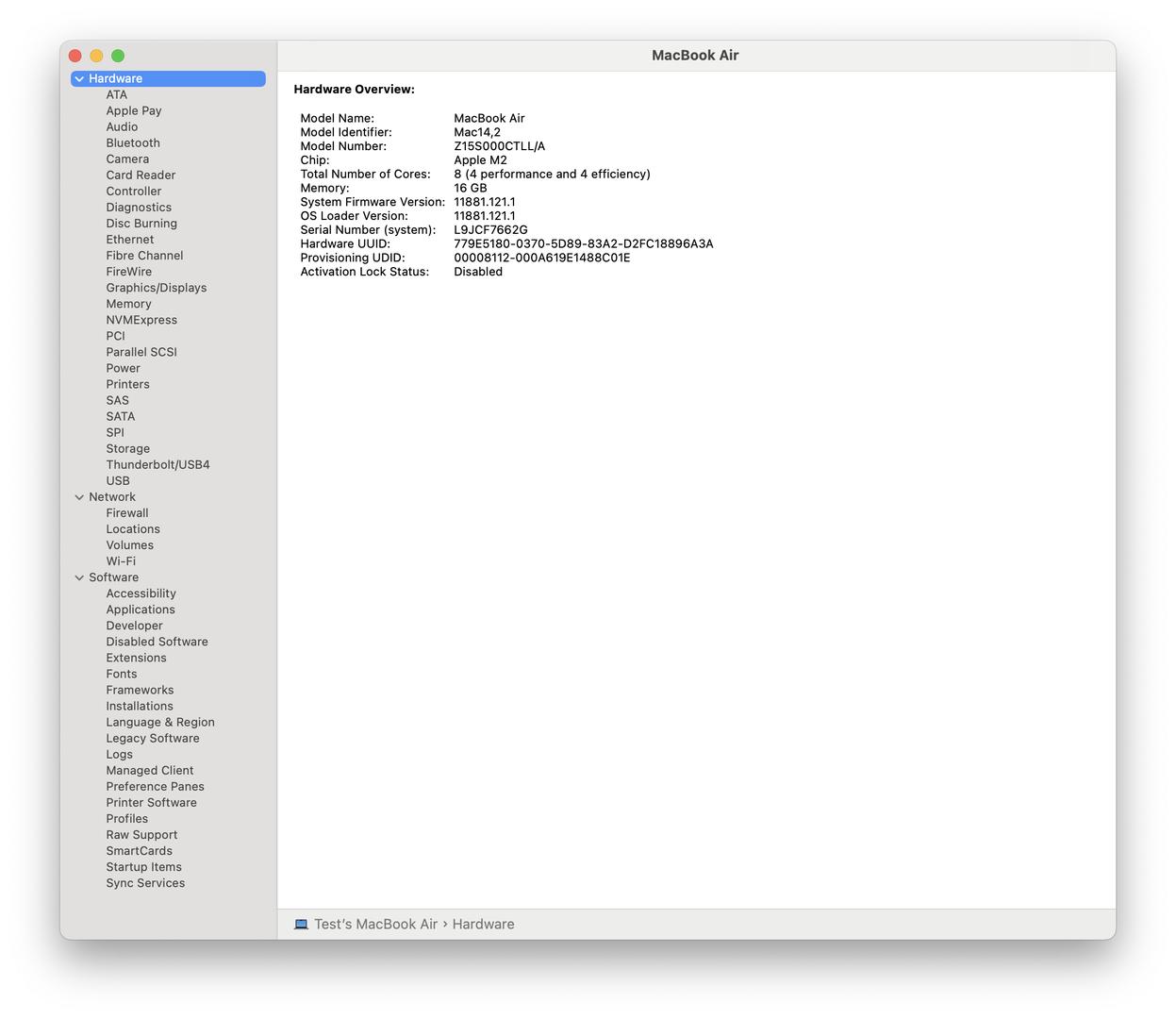This screenshot has height=1019, width=1176.
Task: Show Ethernet information
Action: 130,240
